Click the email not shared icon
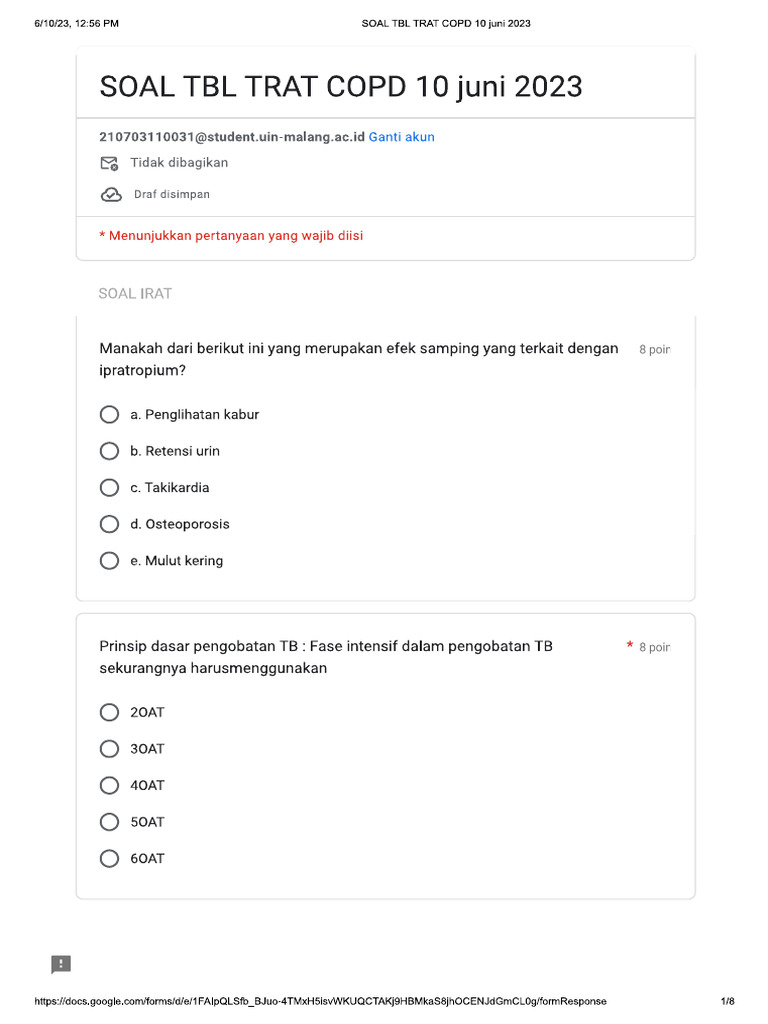 pyautogui.click(x=110, y=163)
